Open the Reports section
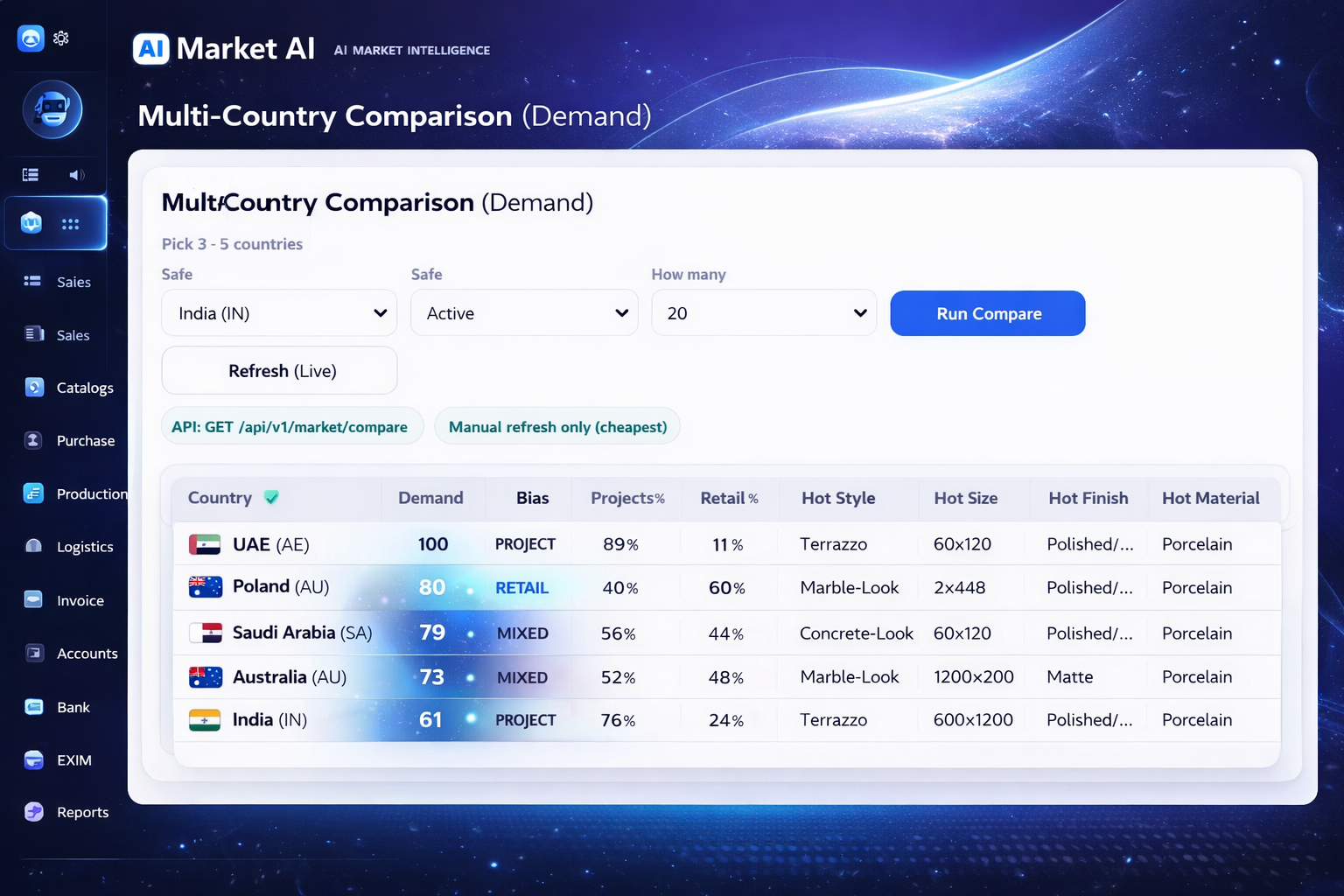1344x896 pixels. (x=83, y=812)
